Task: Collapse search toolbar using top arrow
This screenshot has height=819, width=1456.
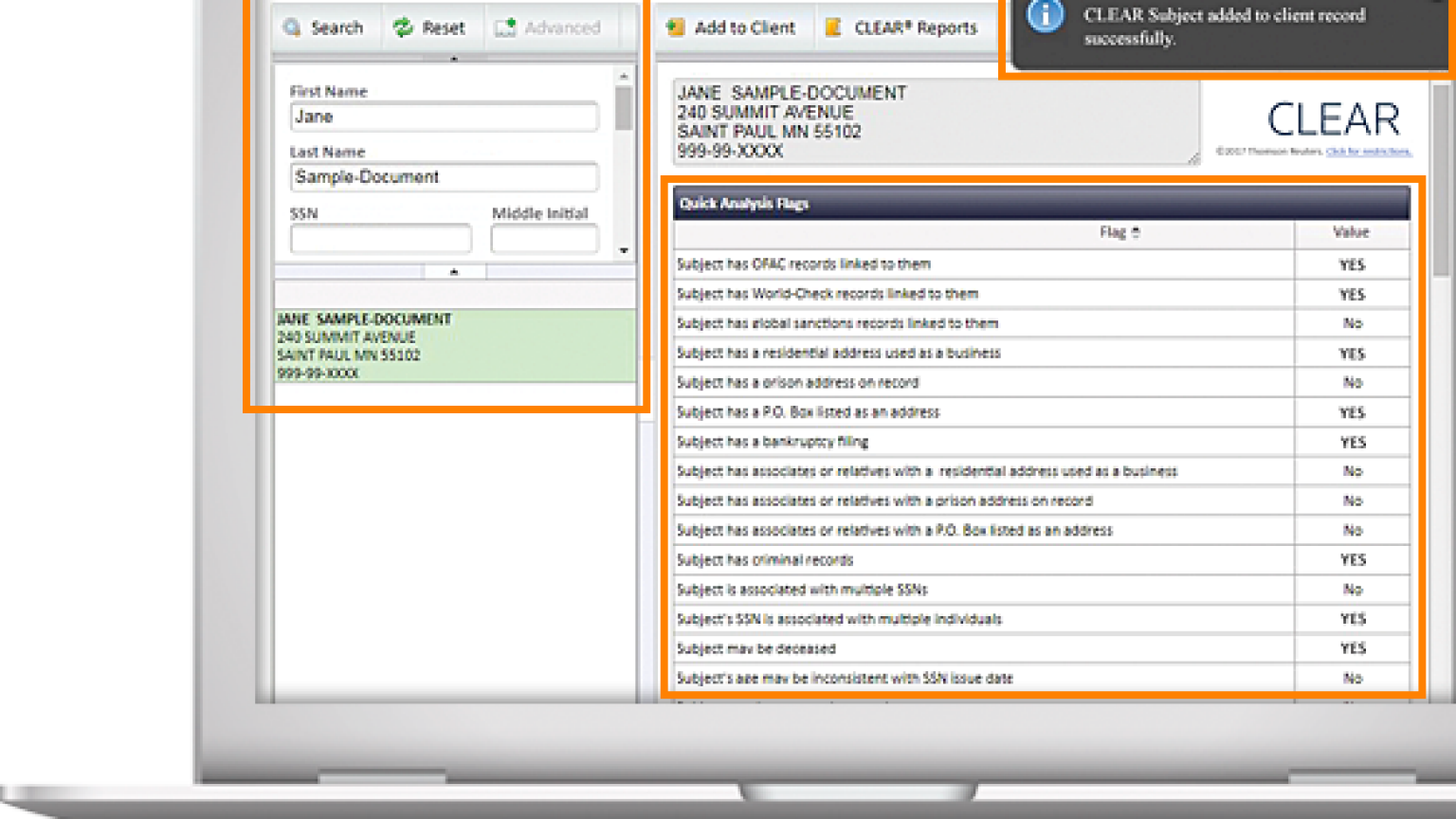Action: (454, 59)
